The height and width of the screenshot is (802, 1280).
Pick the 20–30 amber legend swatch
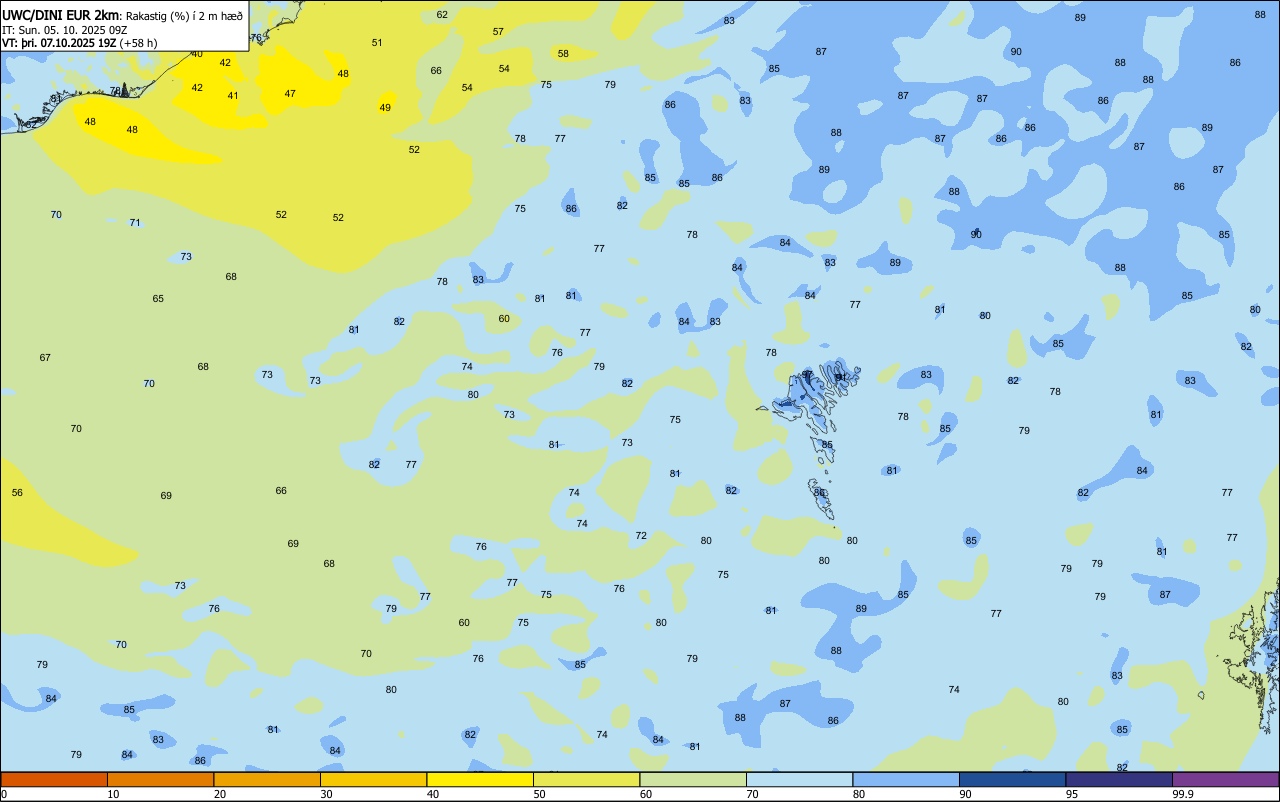[x=267, y=779]
